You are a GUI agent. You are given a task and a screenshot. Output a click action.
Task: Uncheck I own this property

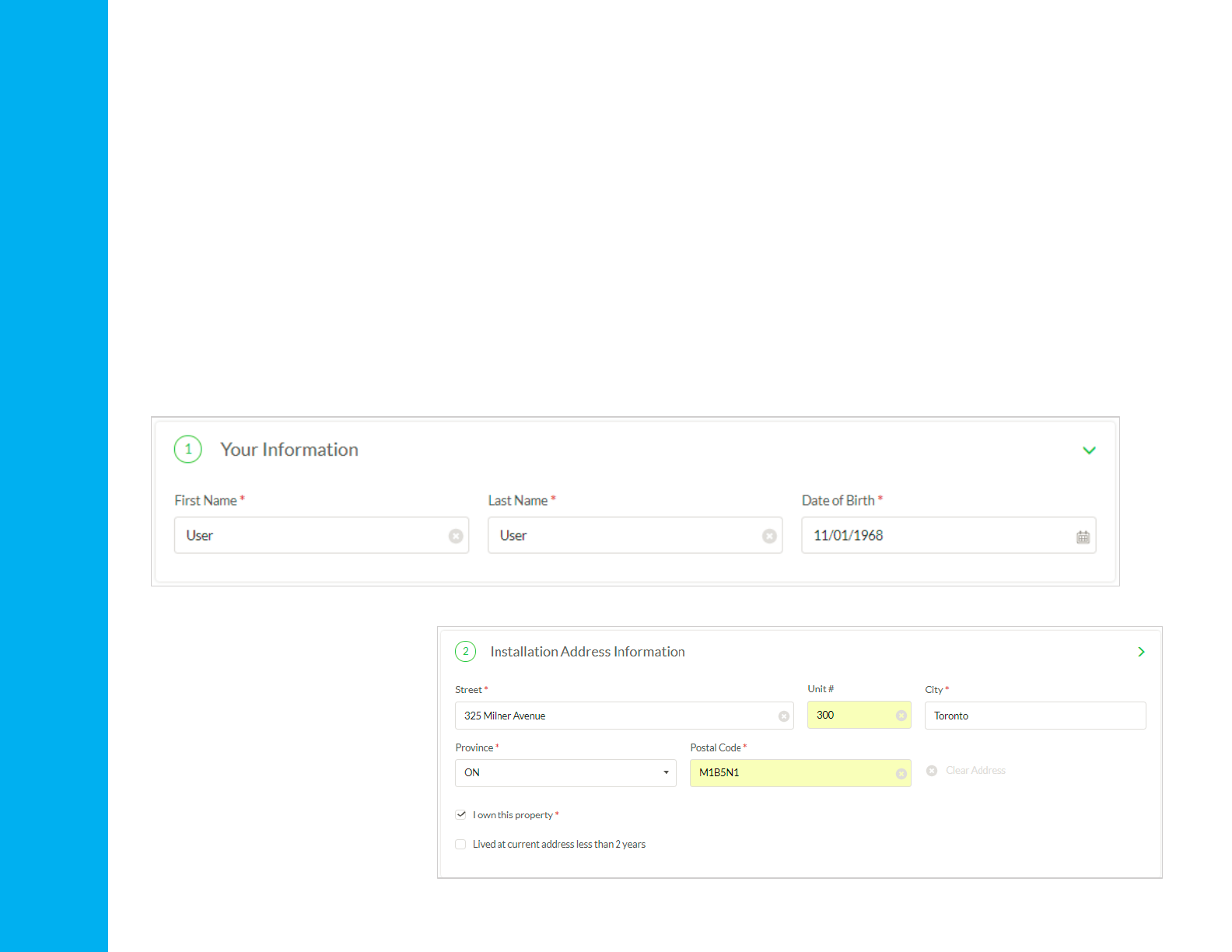point(461,814)
